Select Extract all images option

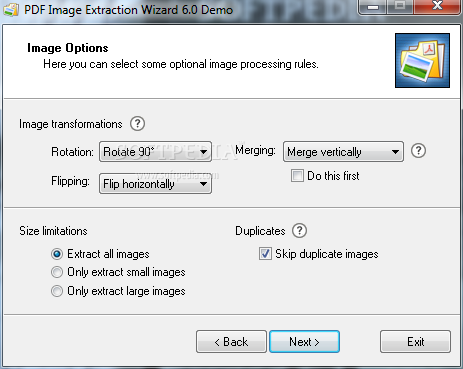(x=57, y=254)
